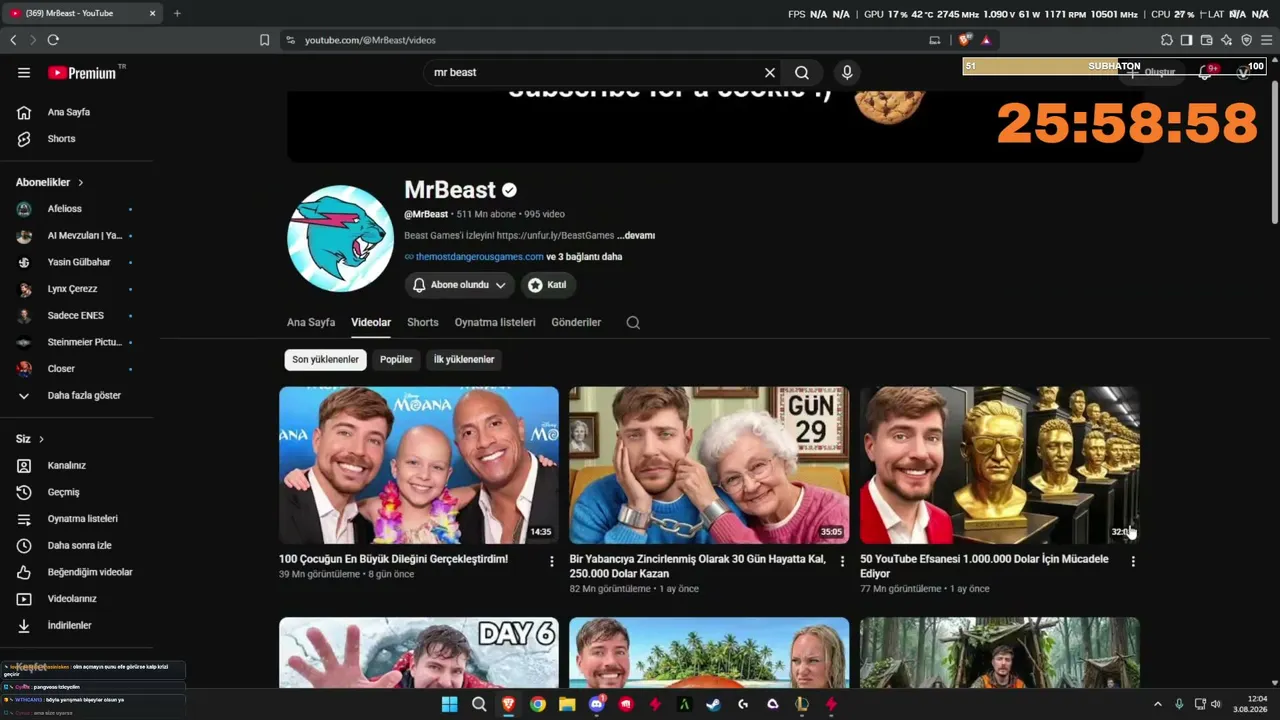Go to YouTube Premium home logo
Image resolution: width=1280 pixels, height=720 pixels.
[84, 72]
